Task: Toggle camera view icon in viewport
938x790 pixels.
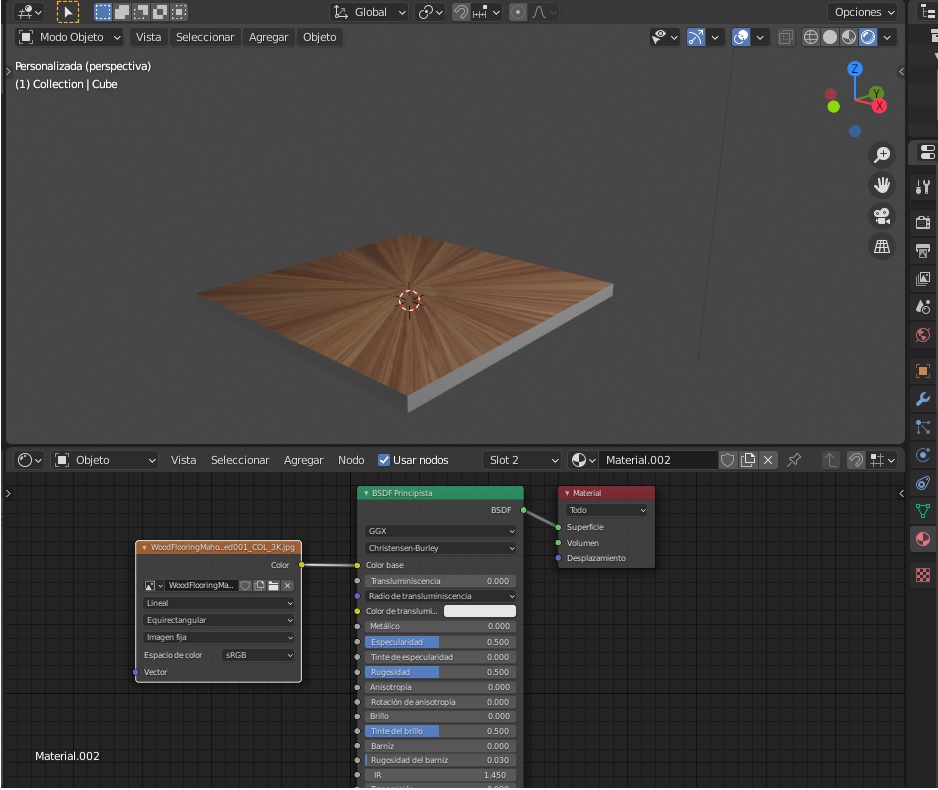Action: coord(882,216)
